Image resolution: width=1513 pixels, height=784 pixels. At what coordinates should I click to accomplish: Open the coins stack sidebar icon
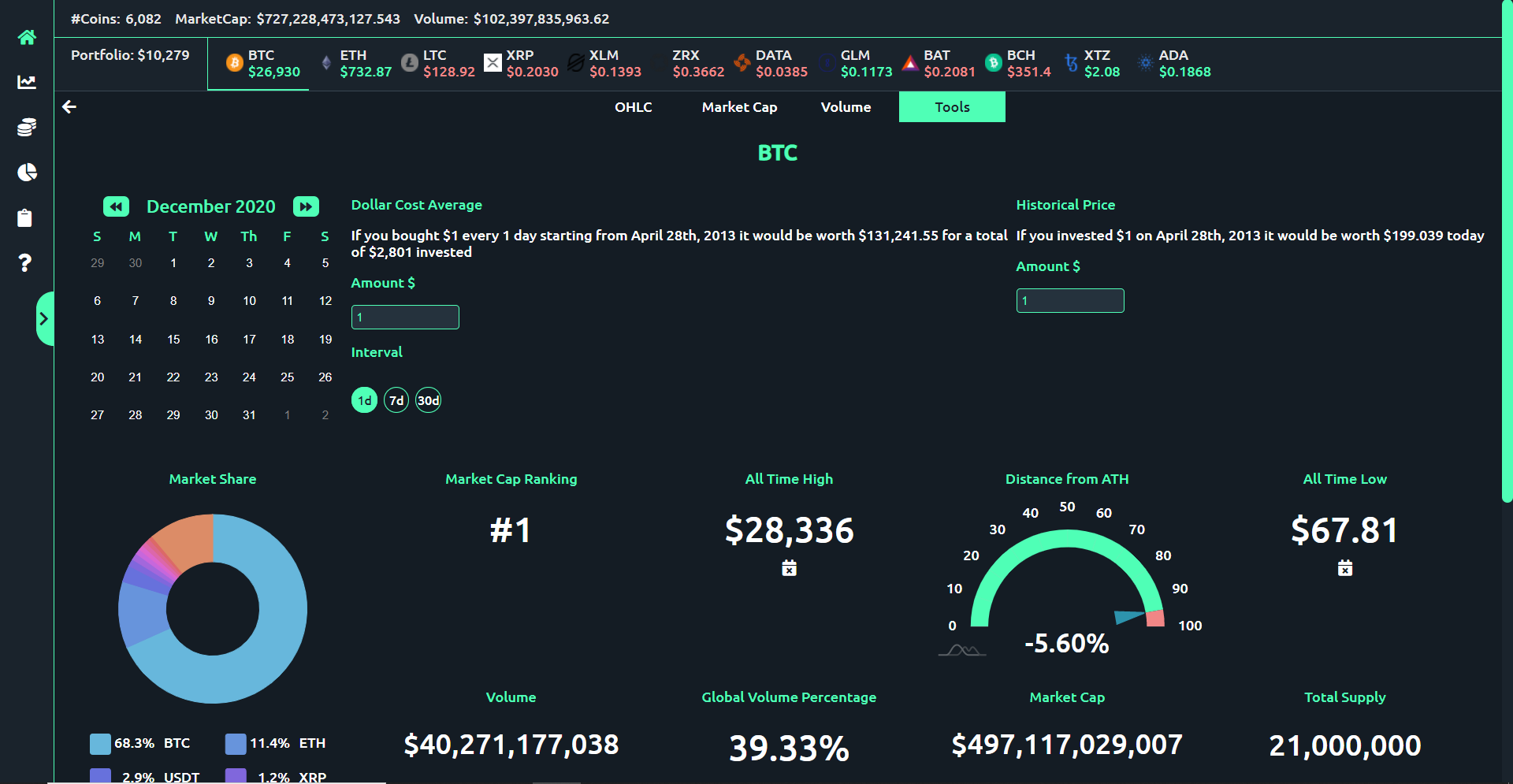coord(27,127)
